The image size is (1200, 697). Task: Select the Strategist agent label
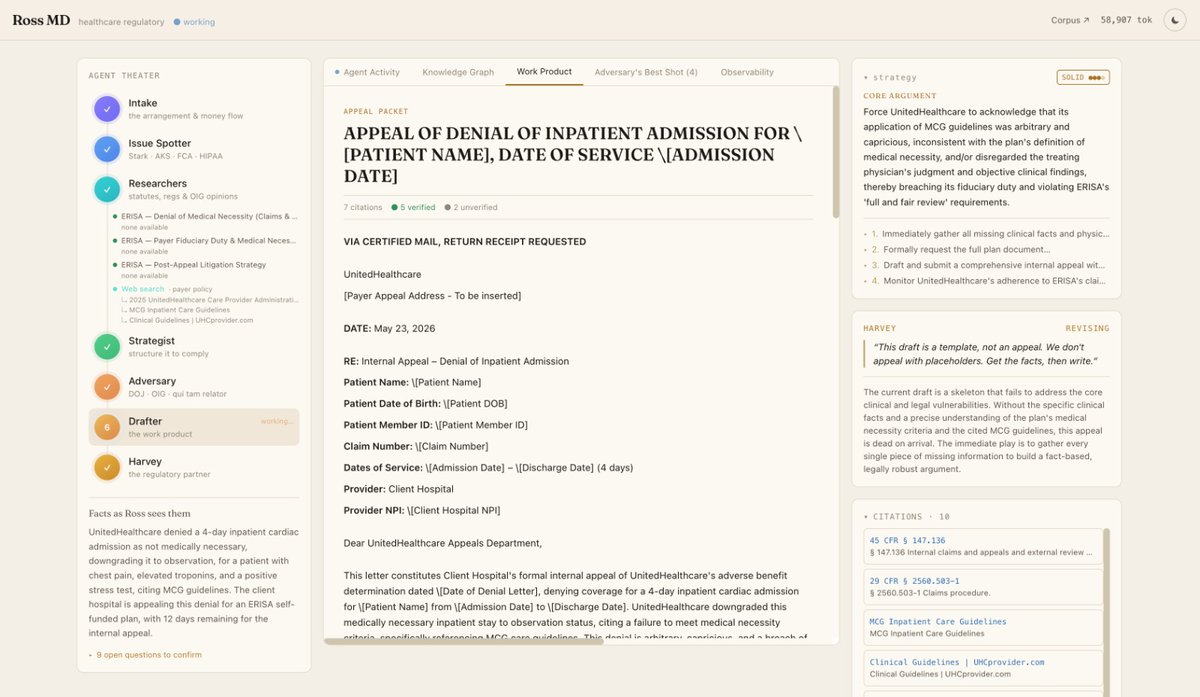coord(151,341)
